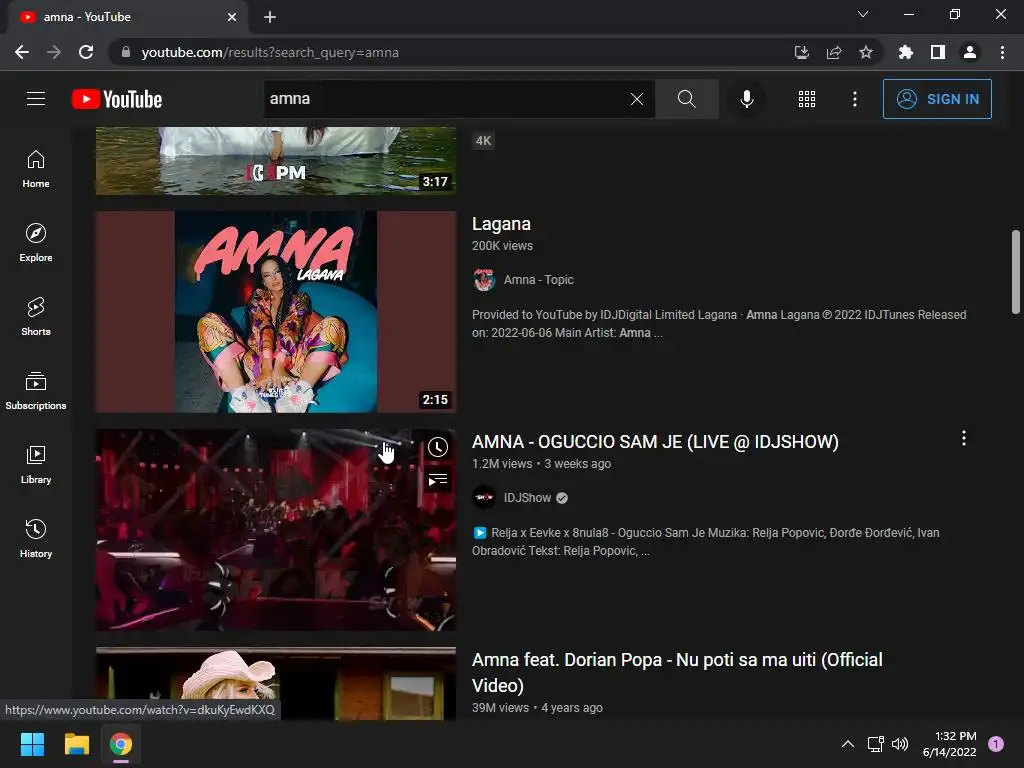Click the address bar URL
Screen dimensions: 1024x768
click(x=270, y=52)
